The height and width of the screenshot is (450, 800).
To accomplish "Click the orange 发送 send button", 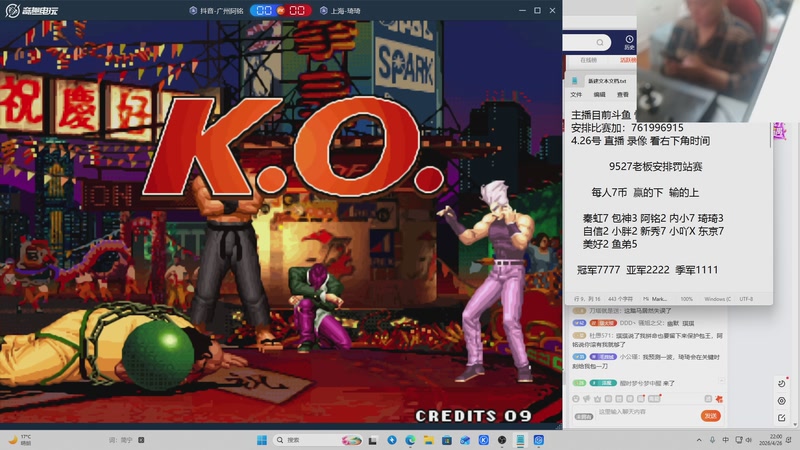I will 711,416.
